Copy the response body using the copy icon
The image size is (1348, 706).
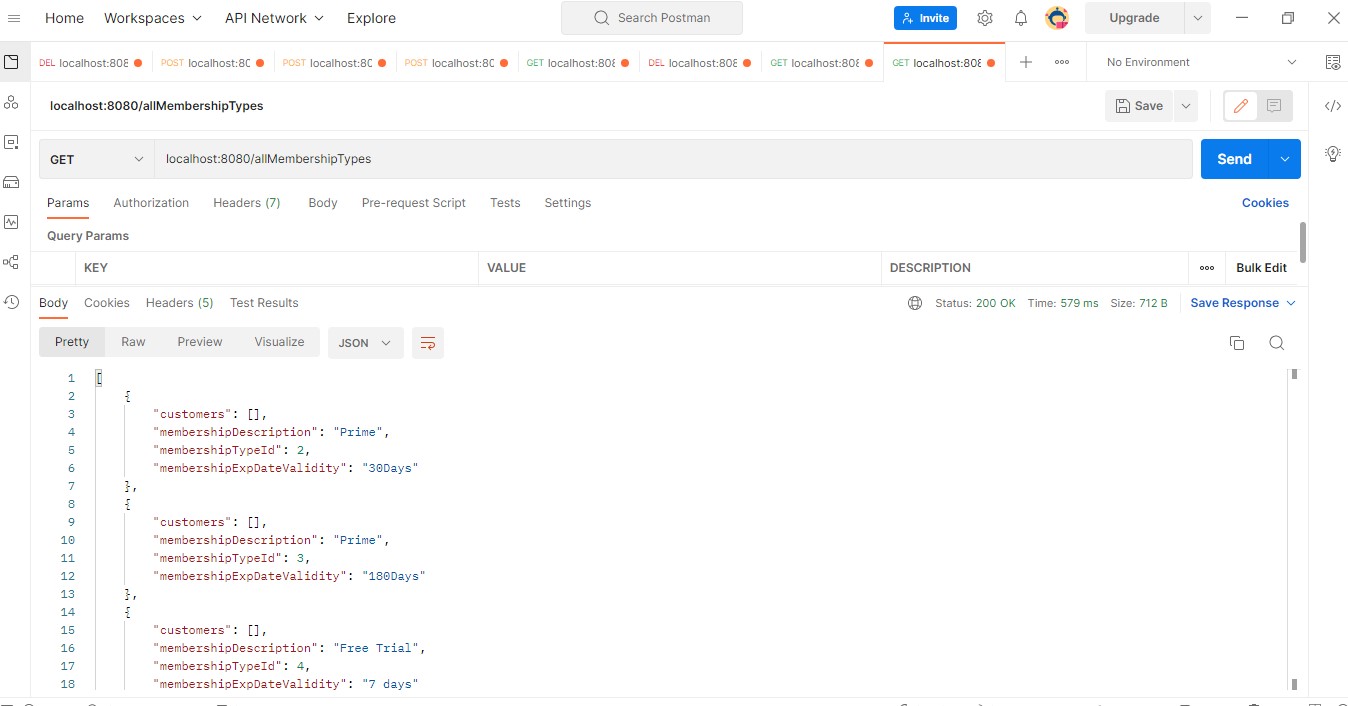[1237, 342]
